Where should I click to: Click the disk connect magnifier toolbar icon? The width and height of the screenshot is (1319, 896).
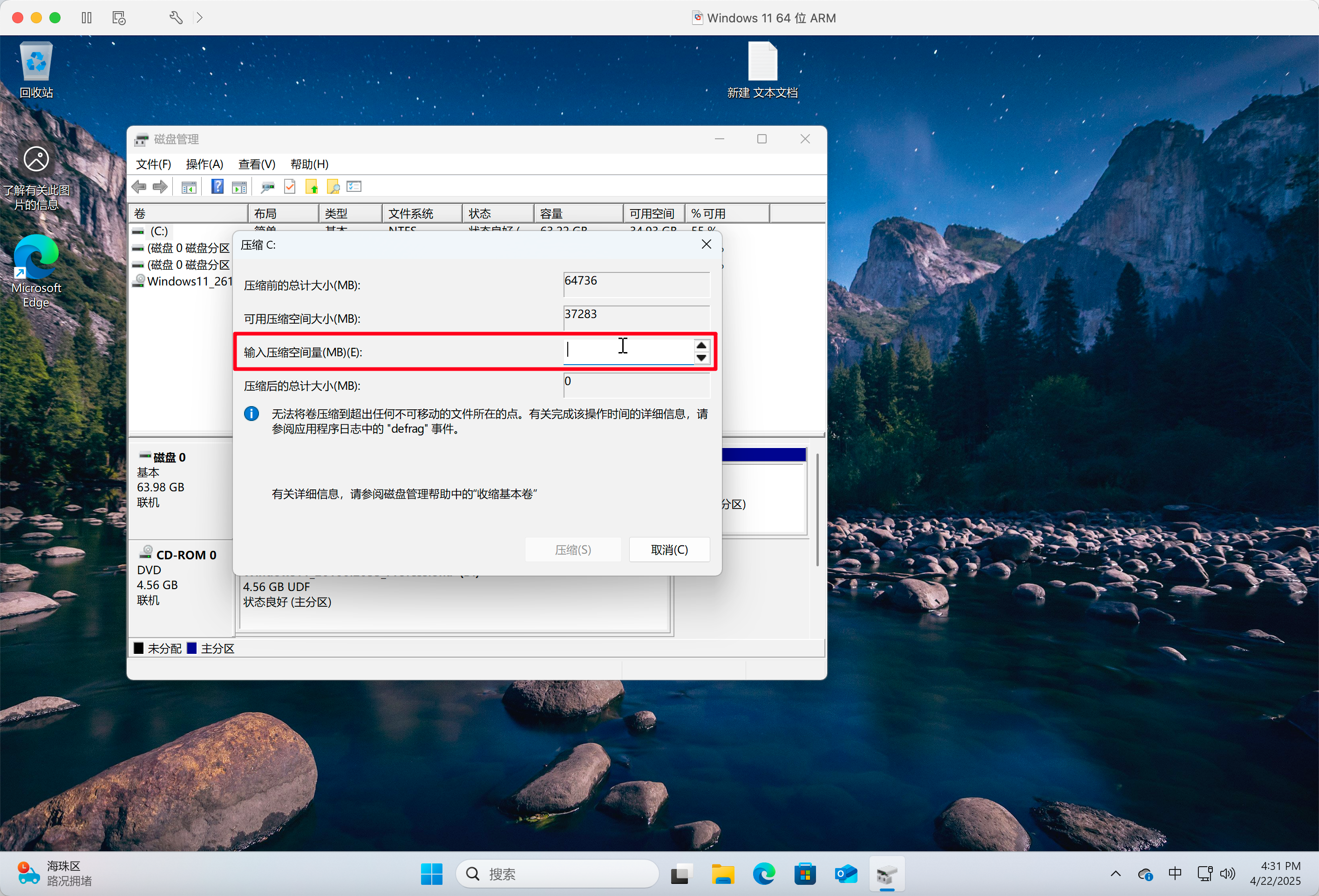pos(267,187)
